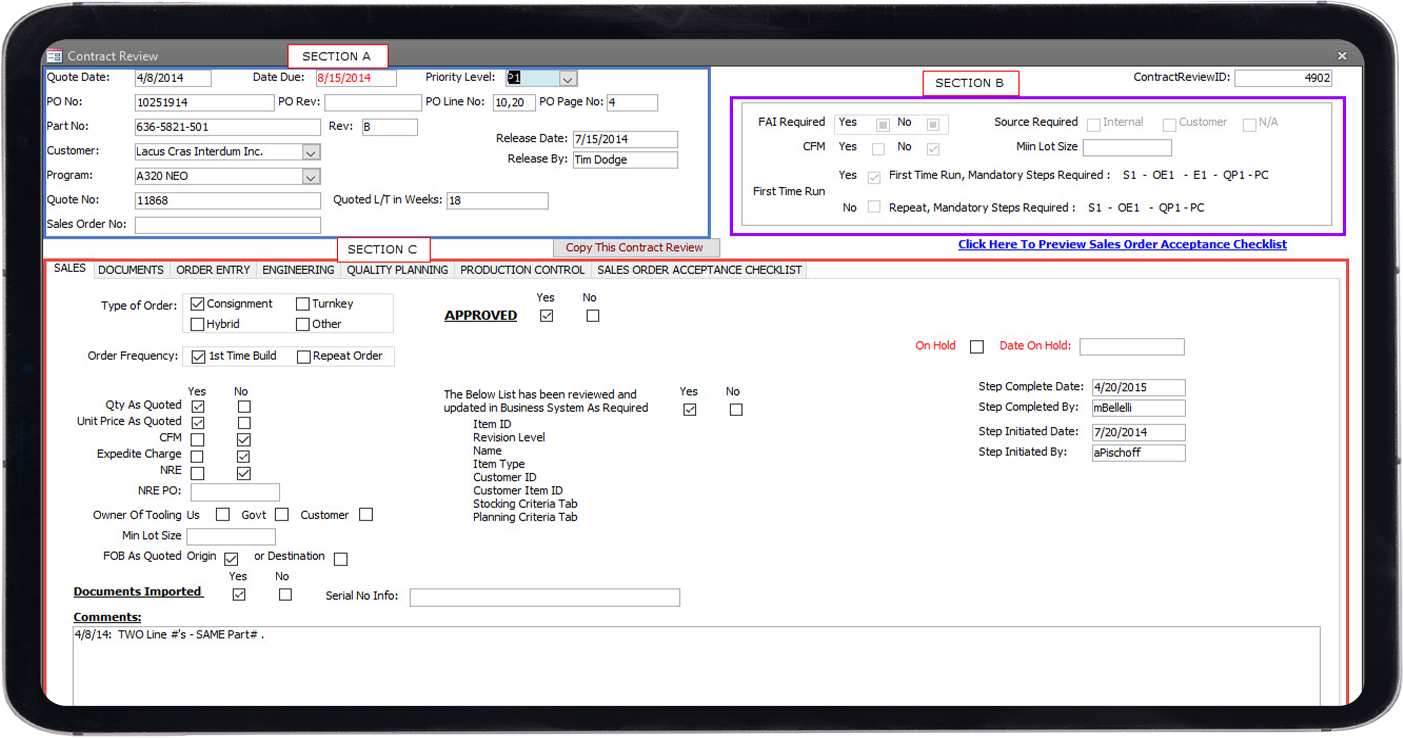Viewport: 1403px width, 738px height.
Task: Click the PO No field
Action: tap(204, 103)
